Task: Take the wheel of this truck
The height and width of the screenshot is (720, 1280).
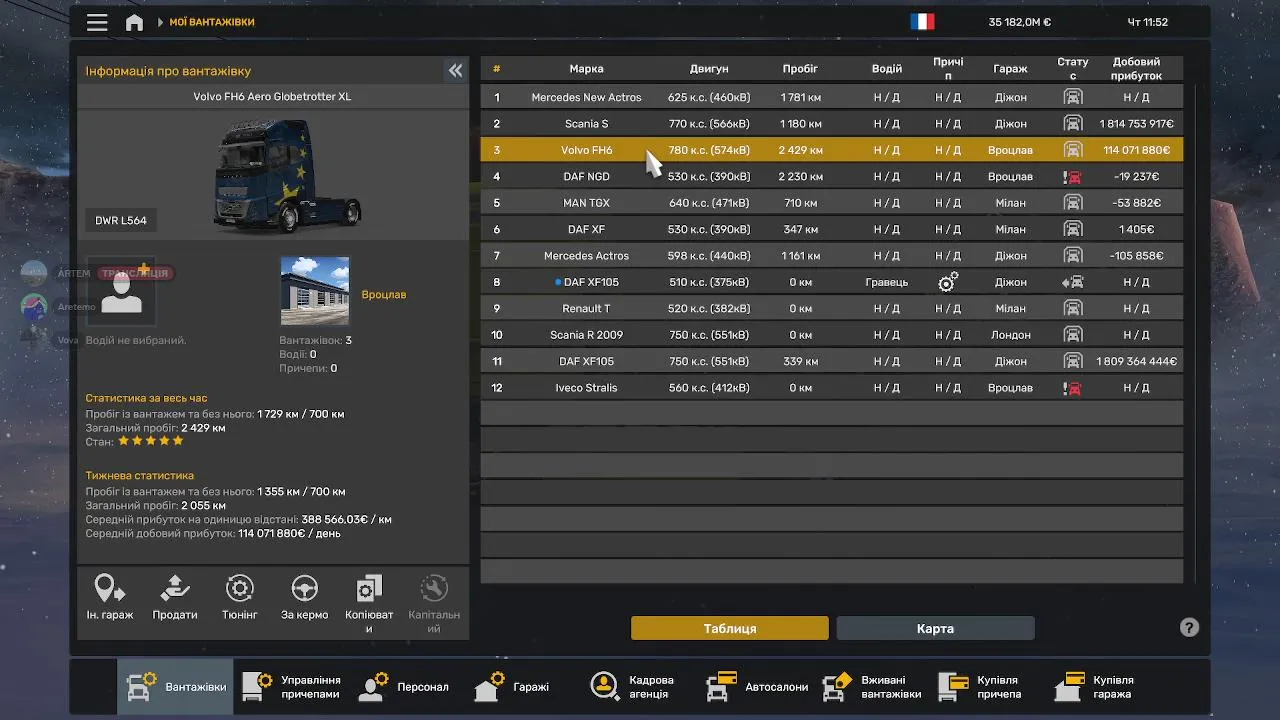Action: 305,598
